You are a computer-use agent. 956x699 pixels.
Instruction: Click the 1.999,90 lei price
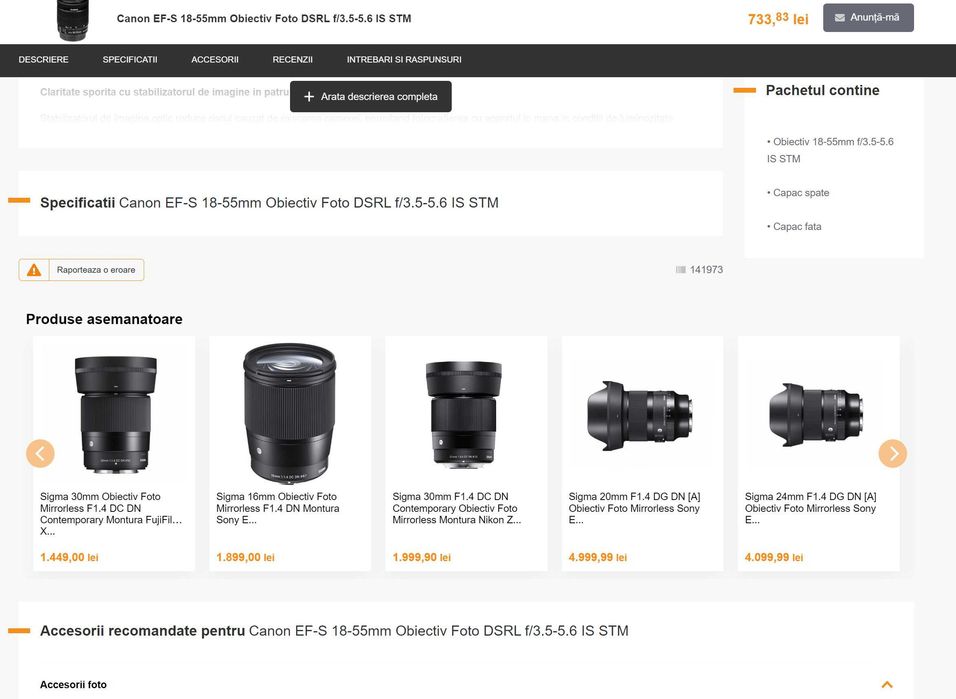(421, 557)
